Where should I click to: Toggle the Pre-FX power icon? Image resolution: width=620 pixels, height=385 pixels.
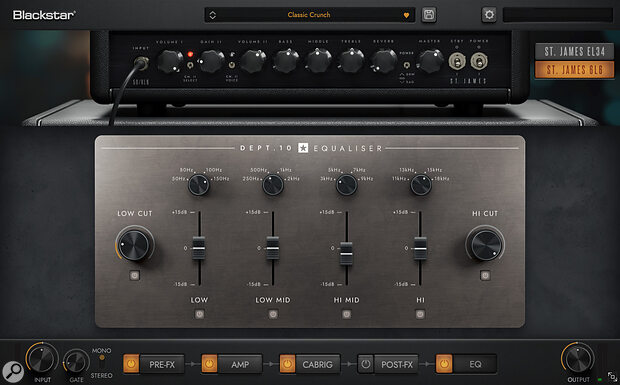click(x=131, y=364)
